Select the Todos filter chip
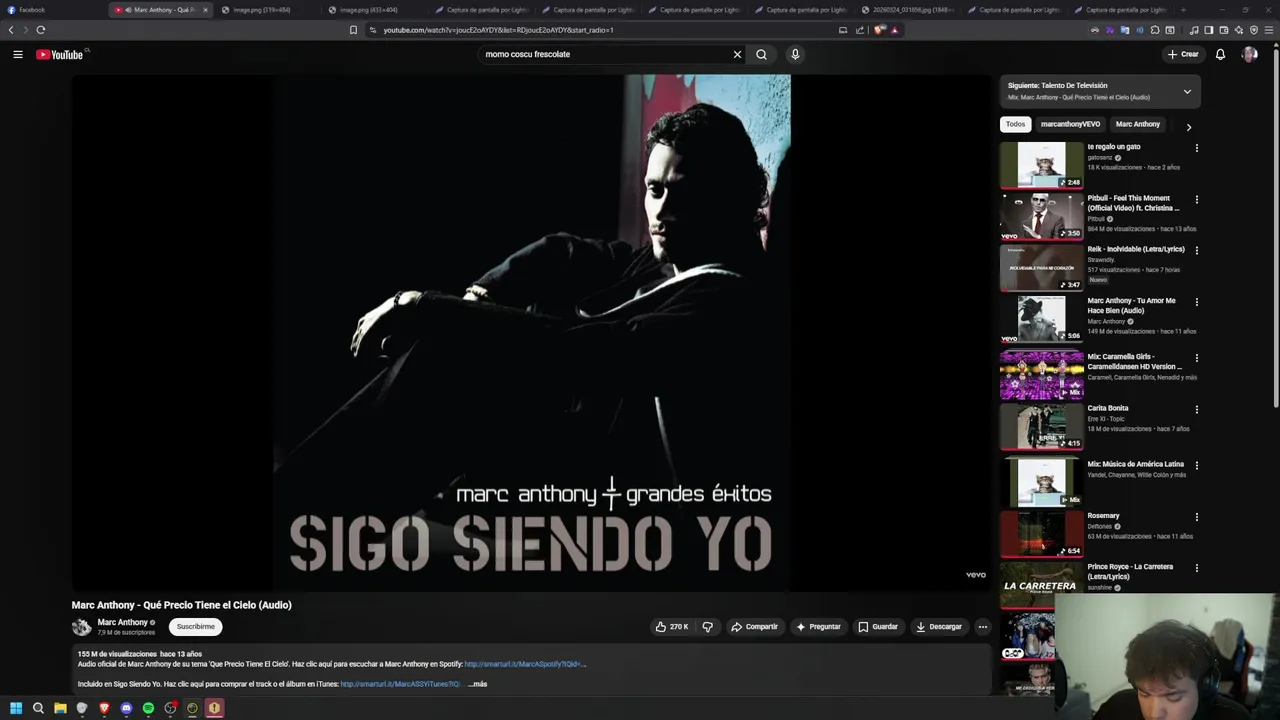The image size is (1280, 720). tap(1015, 124)
